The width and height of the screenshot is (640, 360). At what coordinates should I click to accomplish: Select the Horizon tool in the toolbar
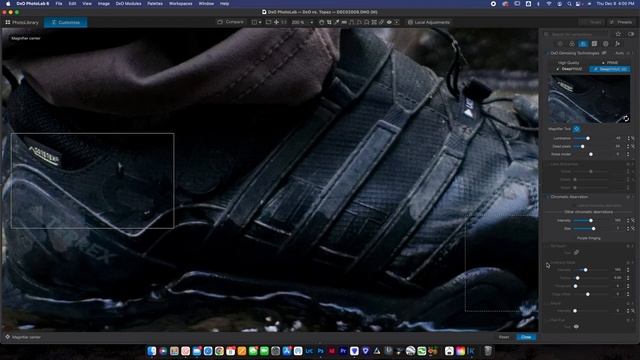coord(344,22)
